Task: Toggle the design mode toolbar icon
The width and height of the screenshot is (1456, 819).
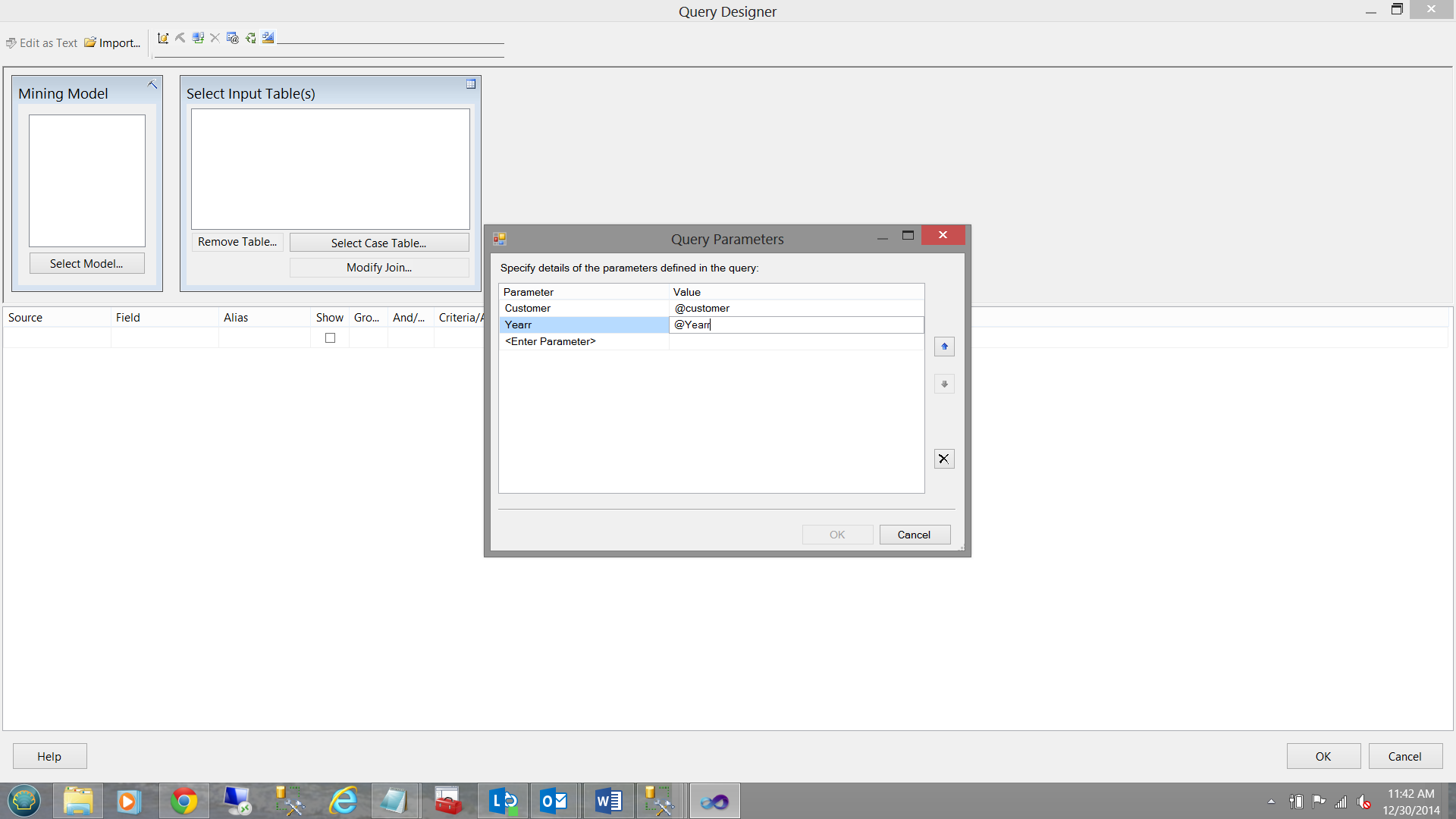Action: tap(268, 38)
